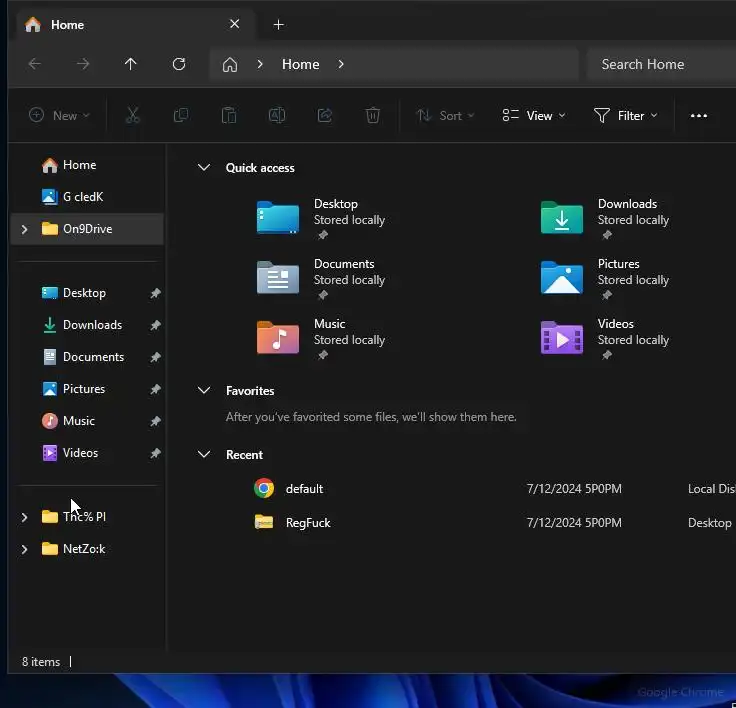The image size is (736, 708).
Task: Refresh the Home view
Action: tap(179, 64)
